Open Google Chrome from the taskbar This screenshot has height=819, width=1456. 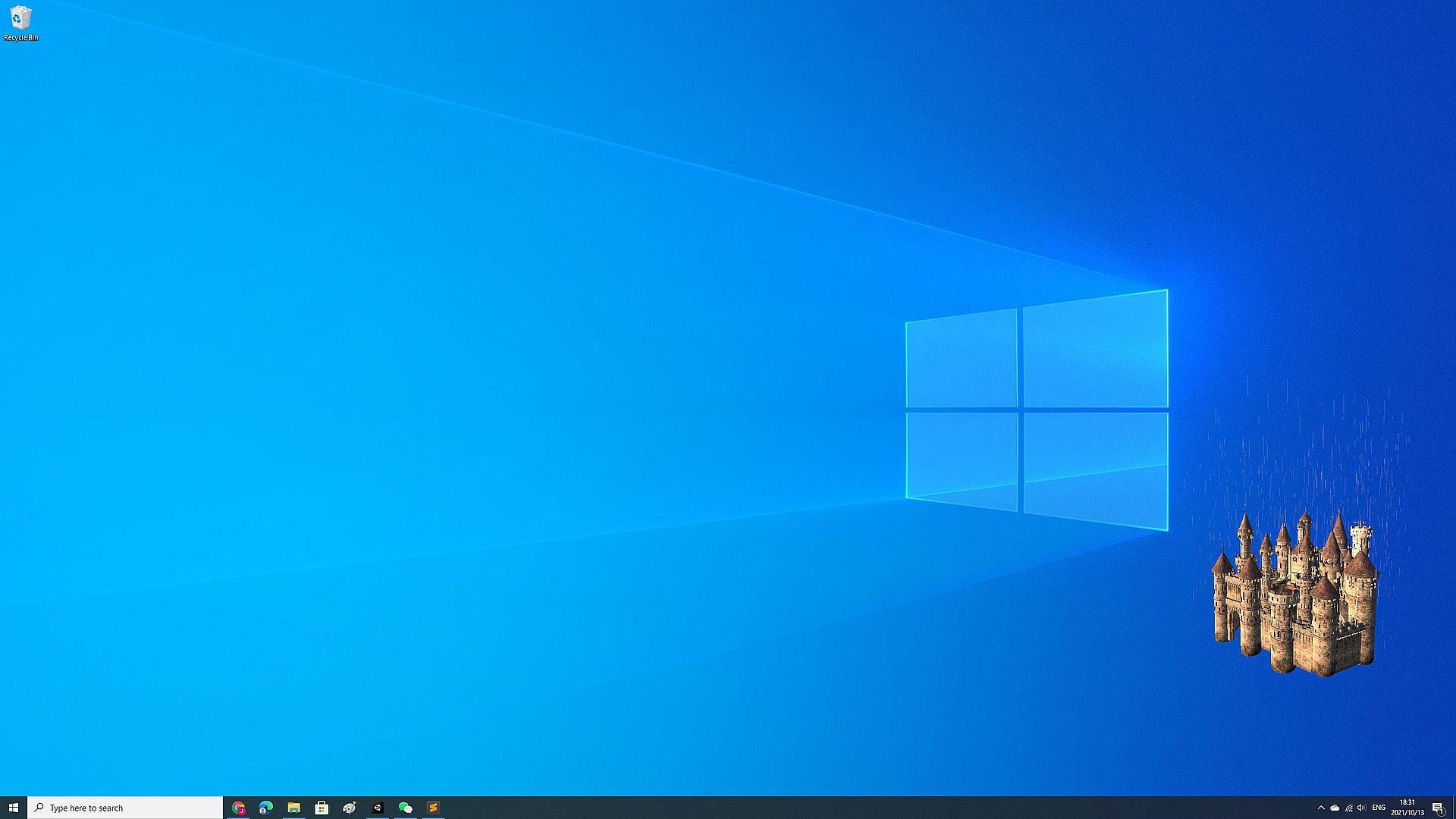(x=239, y=808)
